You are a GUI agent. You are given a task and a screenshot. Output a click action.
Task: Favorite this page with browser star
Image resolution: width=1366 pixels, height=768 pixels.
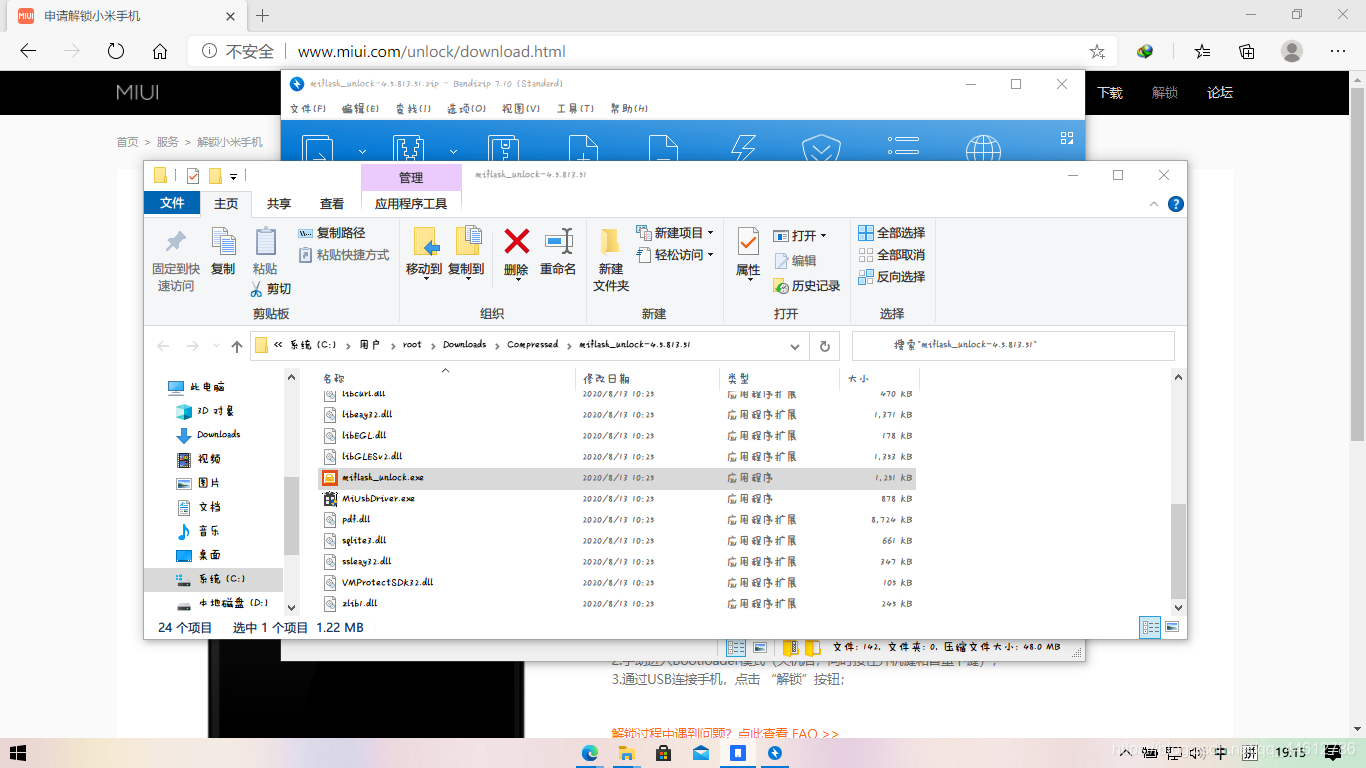(x=1097, y=51)
